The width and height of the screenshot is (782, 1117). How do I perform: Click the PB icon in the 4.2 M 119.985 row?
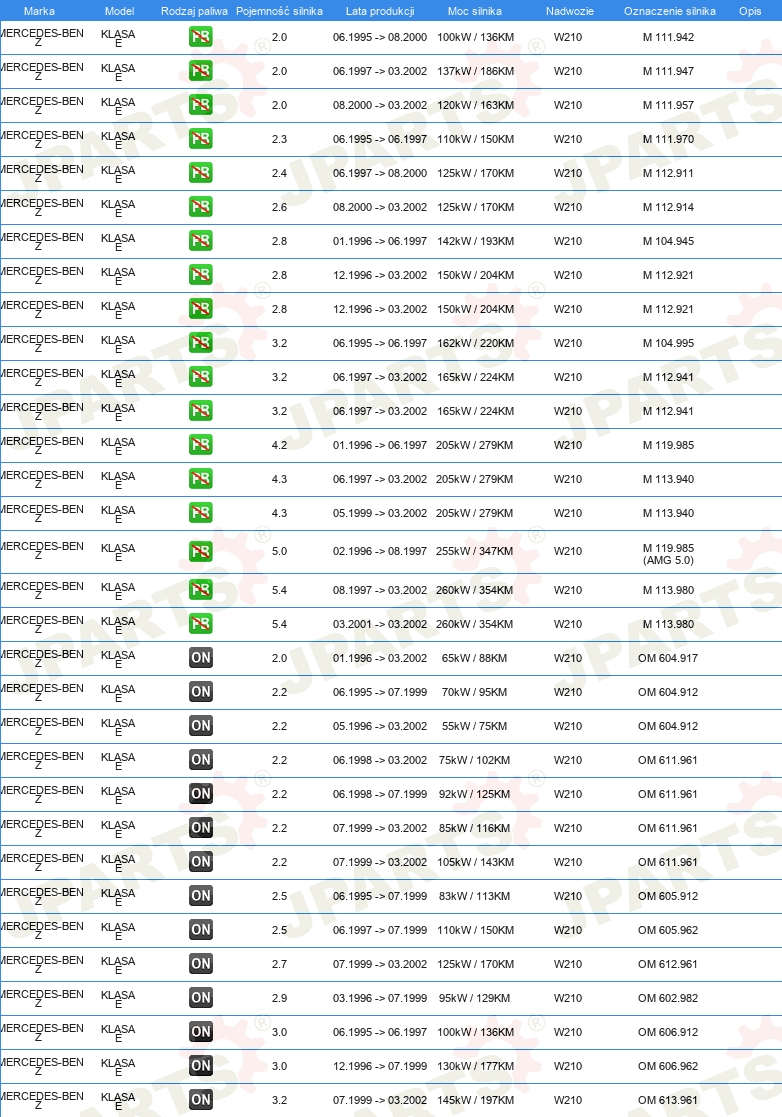click(x=201, y=445)
